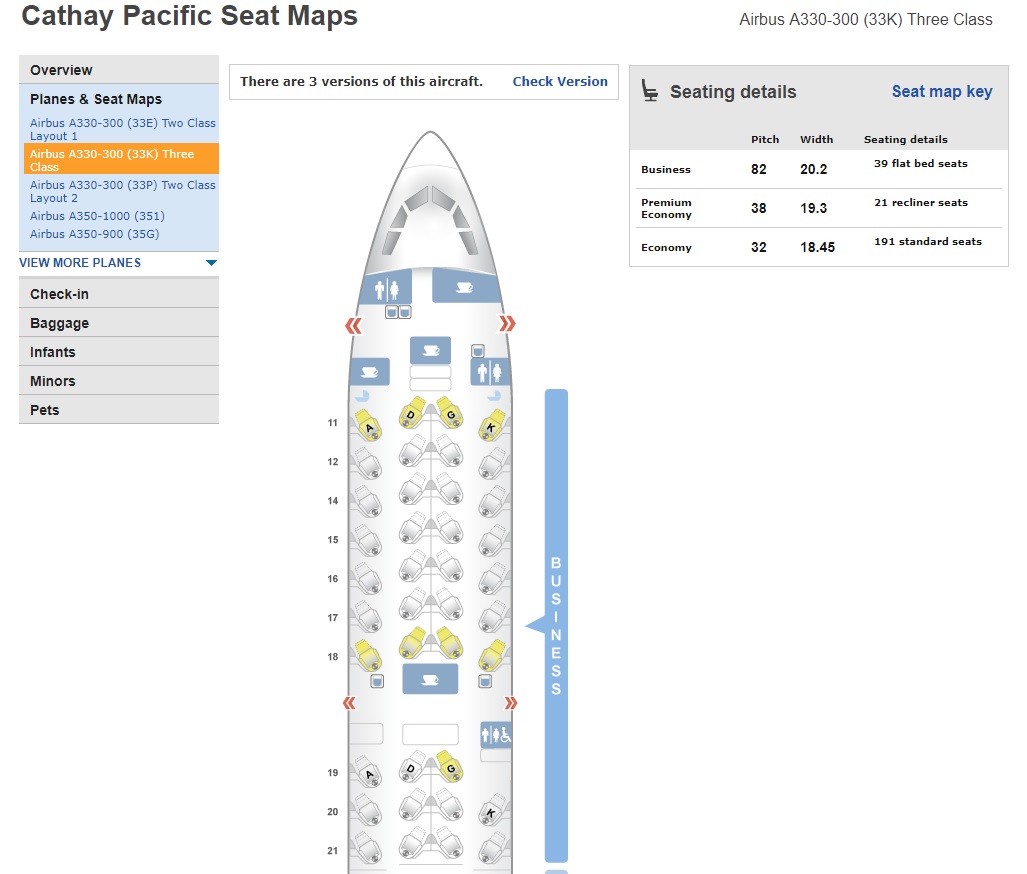The image size is (1027, 874).
Task: Open the Check Version link
Action: pos(560,82)
